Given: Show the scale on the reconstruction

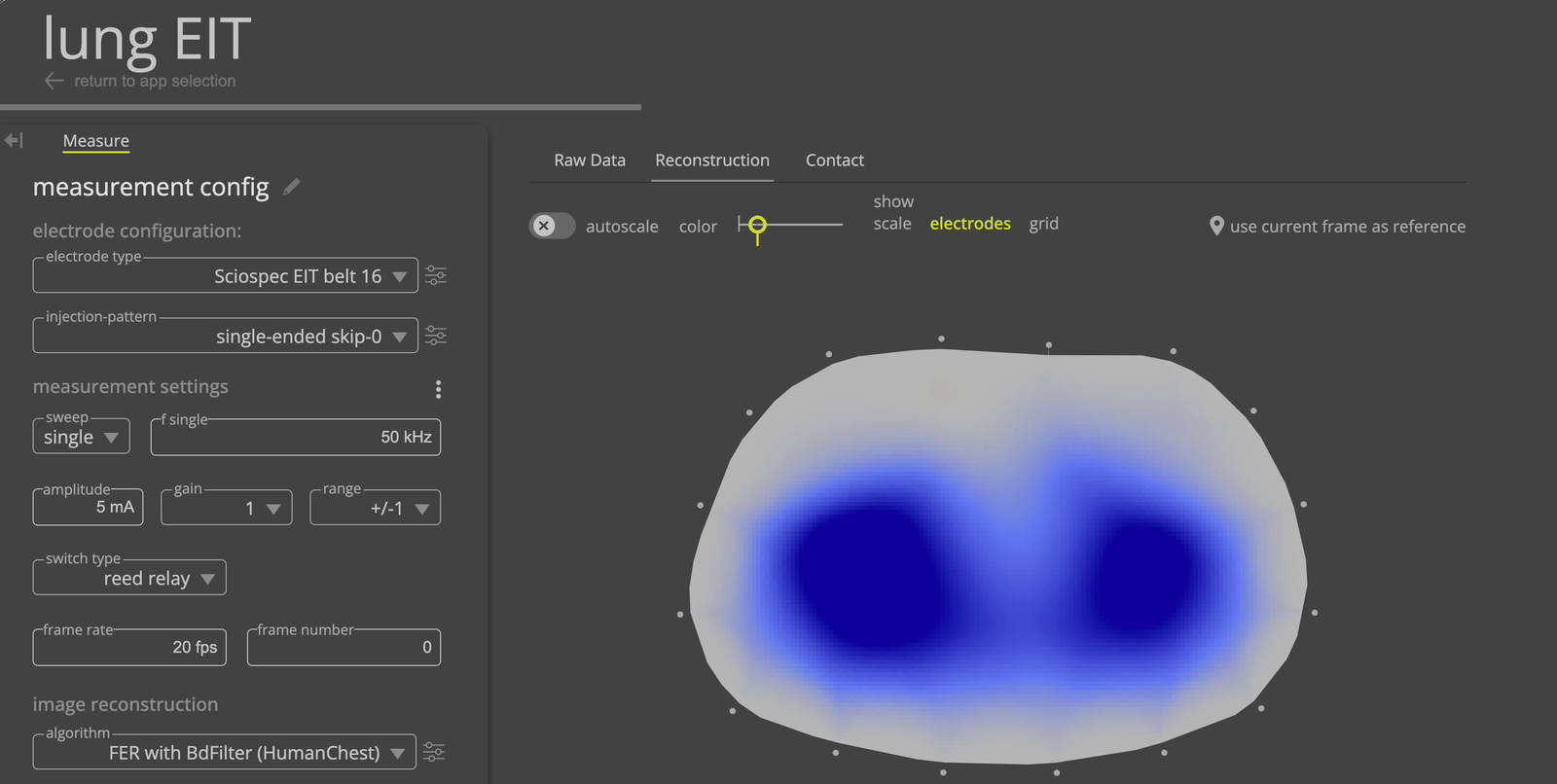Looking at the screenshot, I should point(891,224).
